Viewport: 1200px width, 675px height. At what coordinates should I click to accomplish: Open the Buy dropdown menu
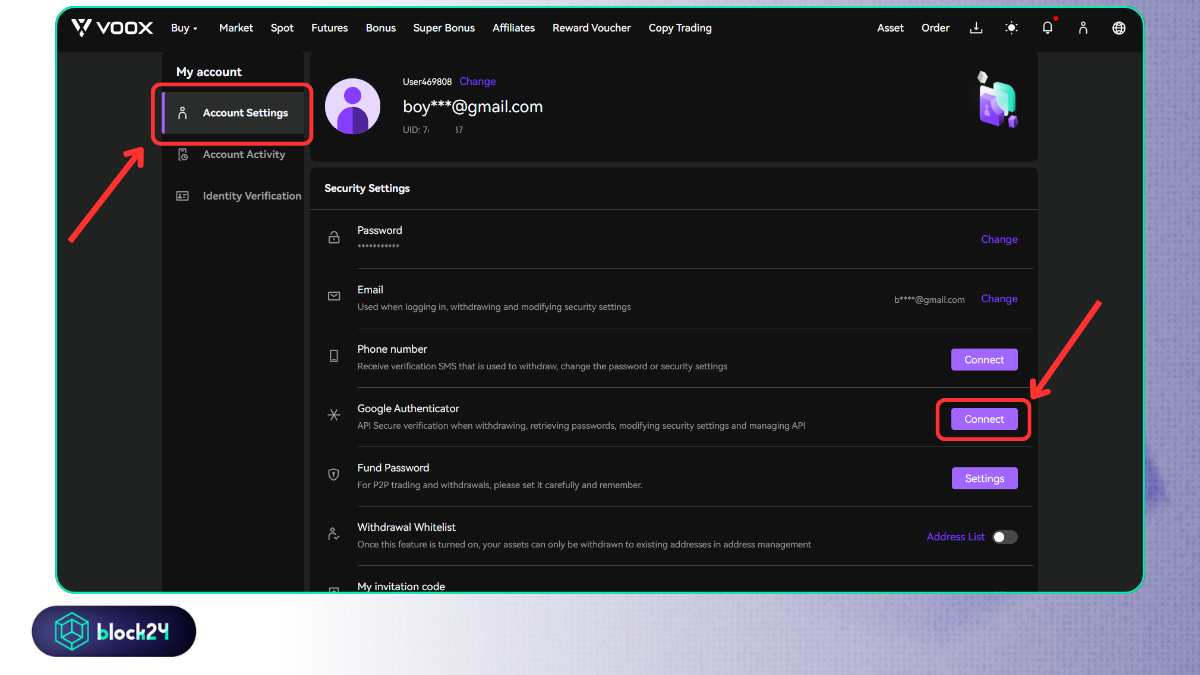(x=184, y=28)
